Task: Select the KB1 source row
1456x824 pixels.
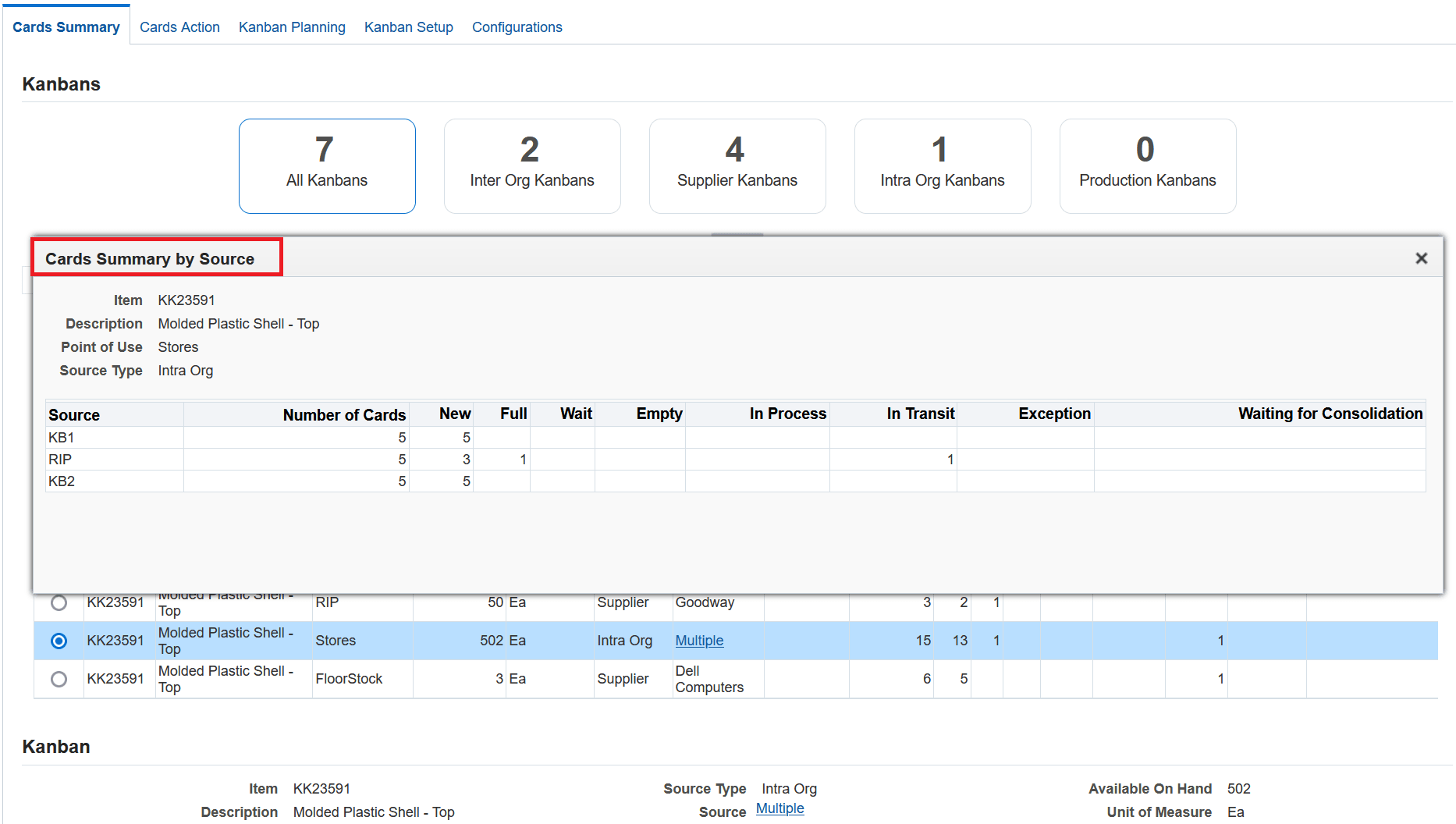Action: [x=62, y=438]
